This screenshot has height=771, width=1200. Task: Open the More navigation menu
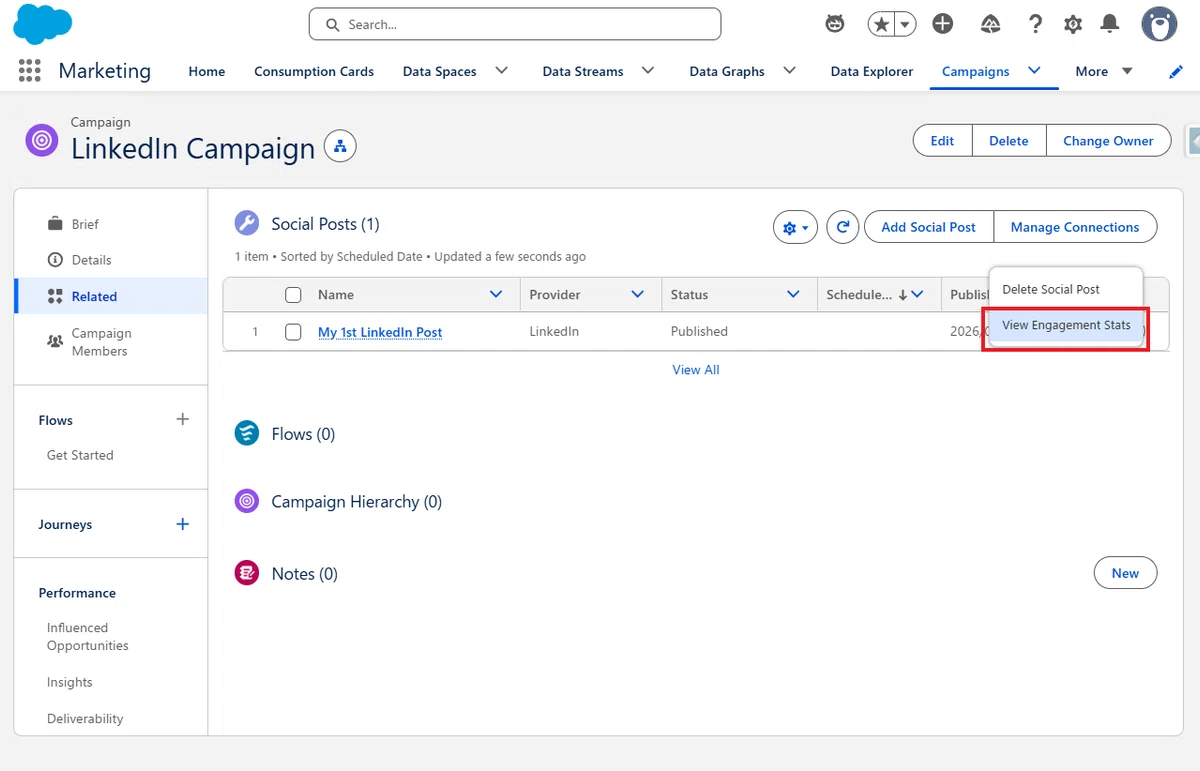tap(1104, 72)
